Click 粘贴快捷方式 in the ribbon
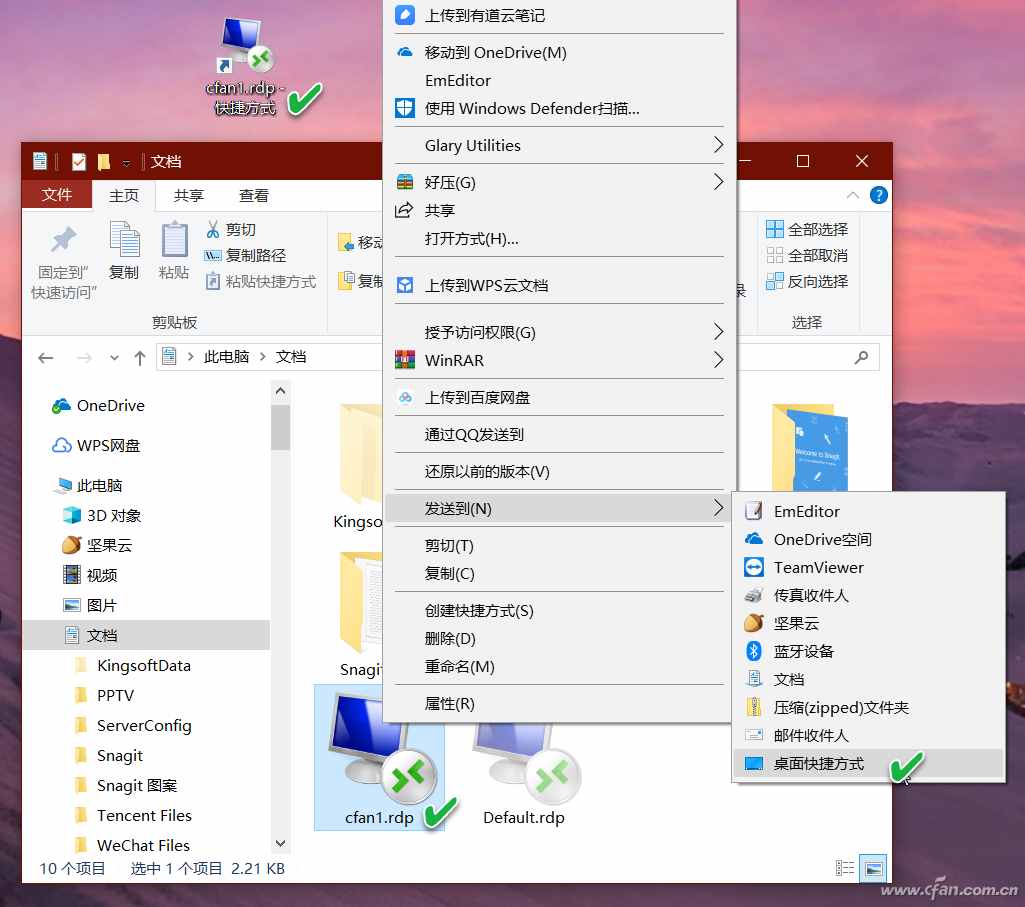 click(260, 282)
